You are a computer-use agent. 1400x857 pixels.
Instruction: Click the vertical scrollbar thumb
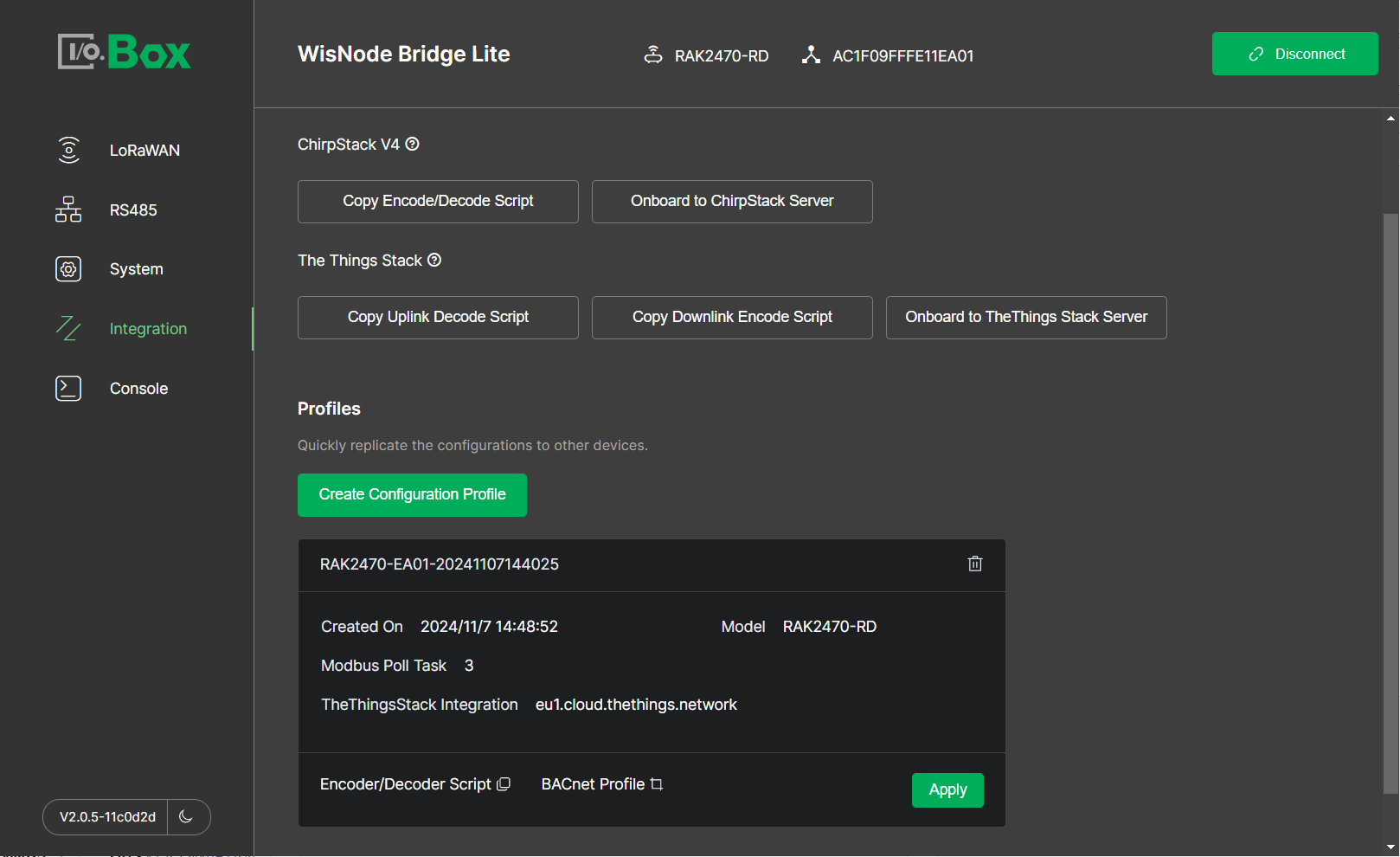[1390, 503]
